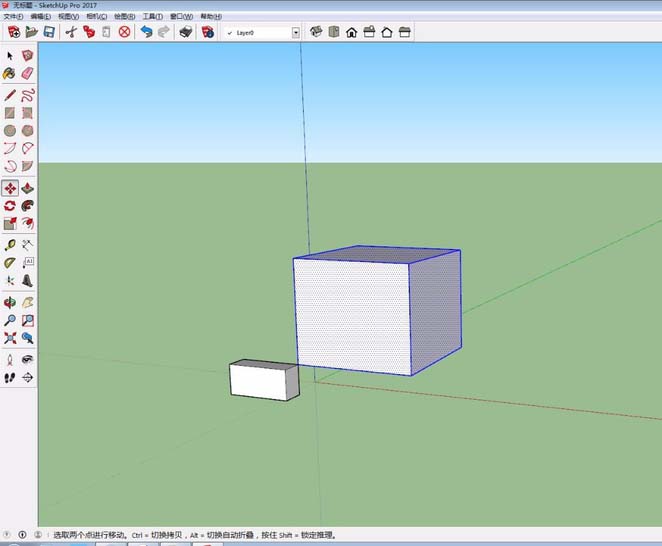Open a file using folder icon
Viewport: 662px width, 546px height.
[31, 32]
